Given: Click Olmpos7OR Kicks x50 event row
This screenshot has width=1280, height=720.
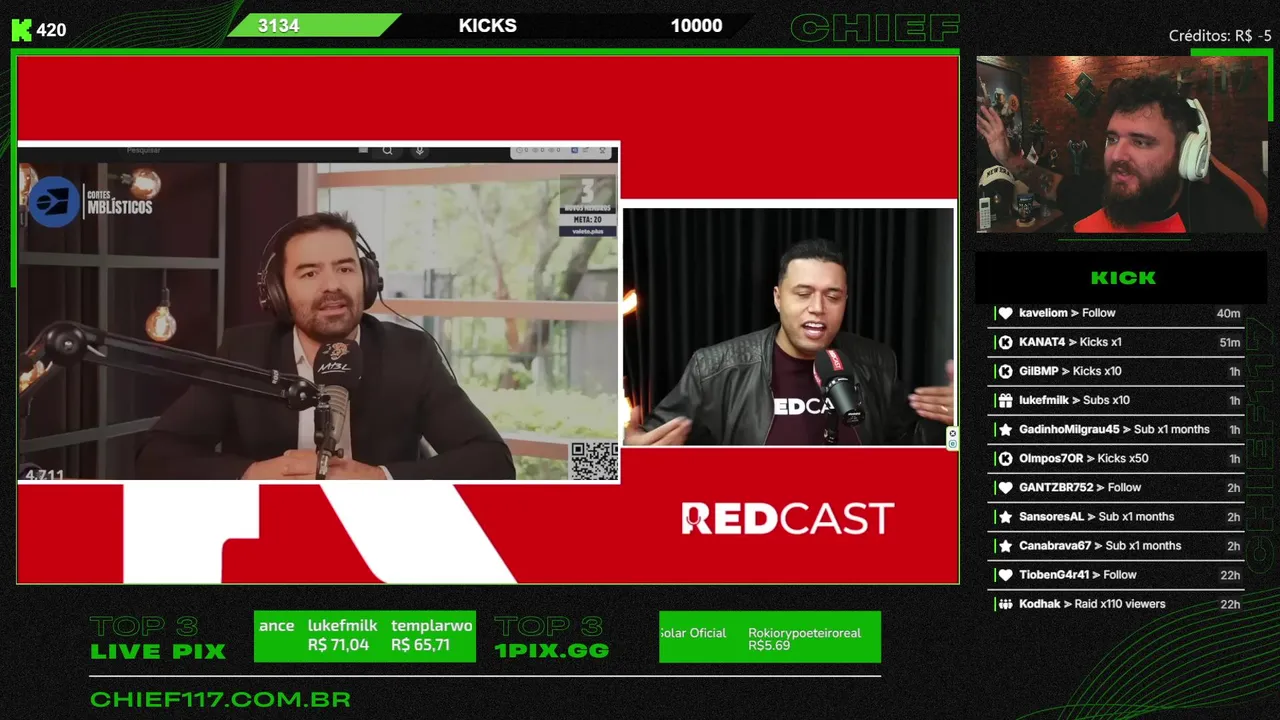Looking at the screenshot, I should click(x=1117, y=458).
